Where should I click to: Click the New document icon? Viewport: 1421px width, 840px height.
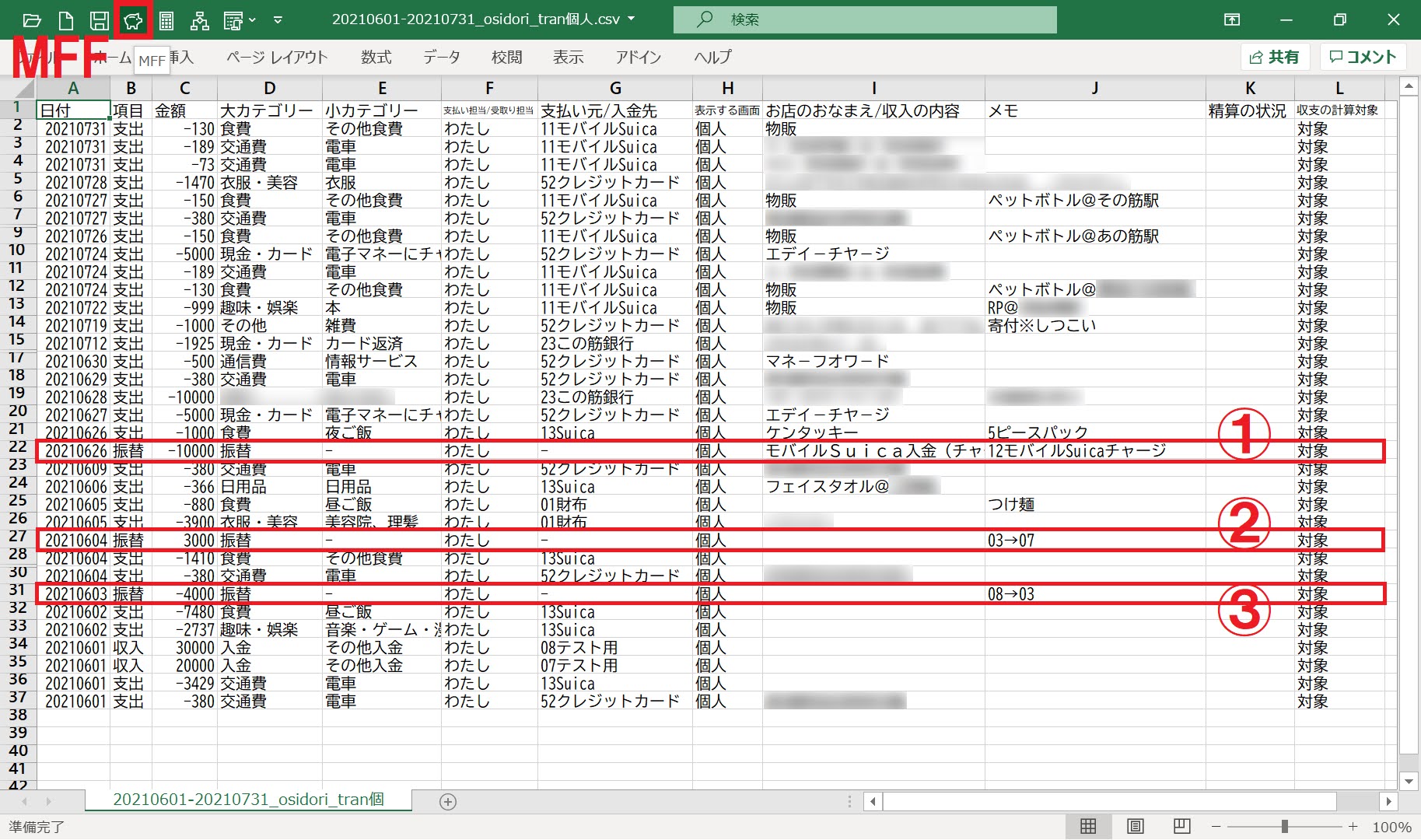(x=66, y=20)
